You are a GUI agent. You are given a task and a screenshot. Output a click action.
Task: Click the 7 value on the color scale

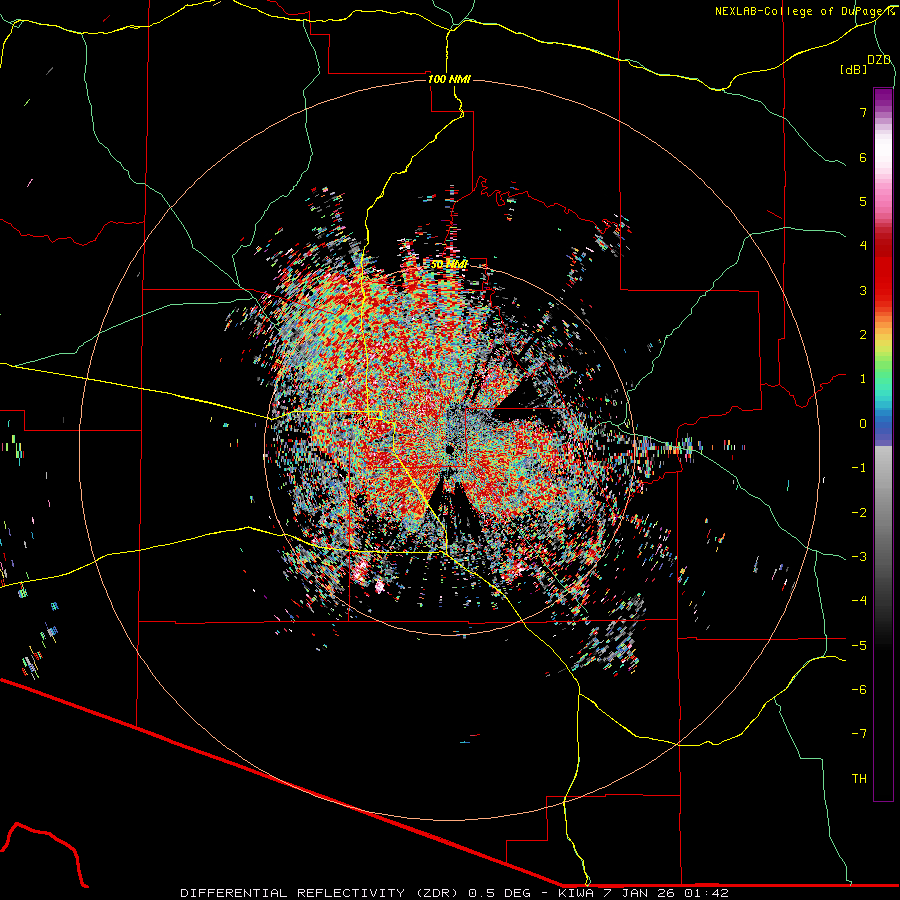tap(863, 112)
